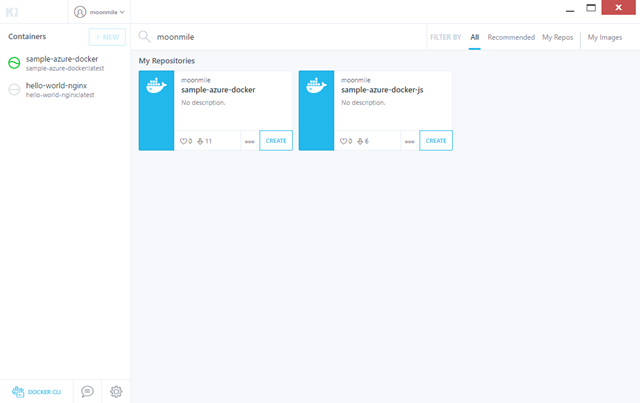640x403 pixels.
Task: Select the My Images filter tab
Action: 605,37
